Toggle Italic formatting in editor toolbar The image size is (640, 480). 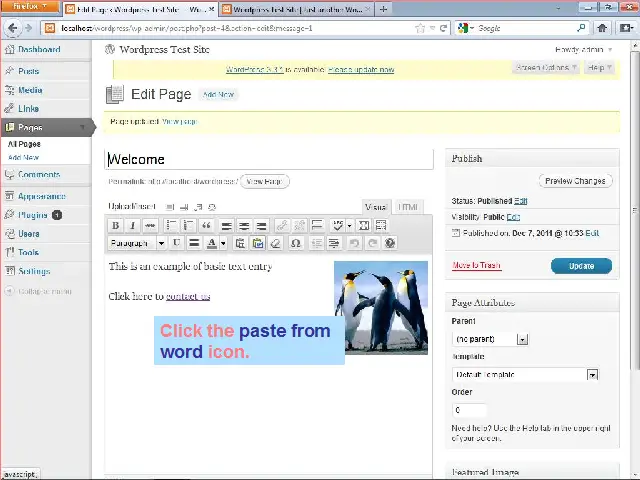(132, 225)
